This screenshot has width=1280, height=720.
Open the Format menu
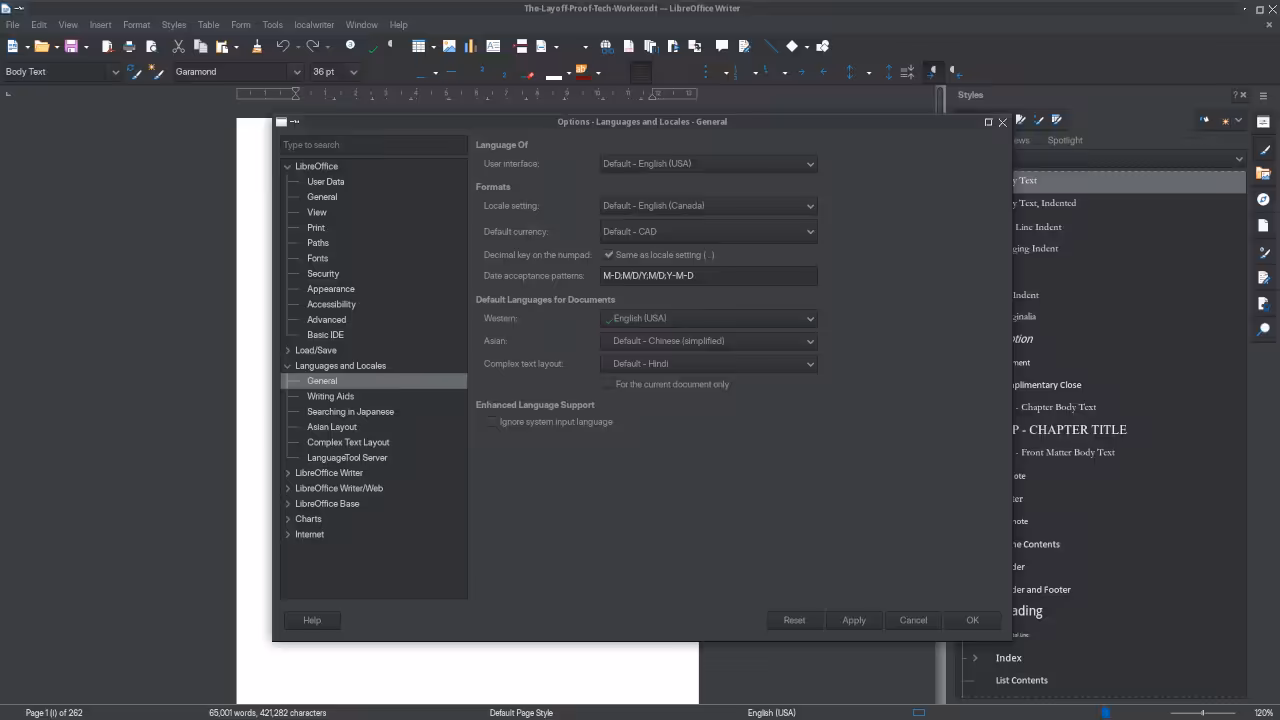pos(136,25)
